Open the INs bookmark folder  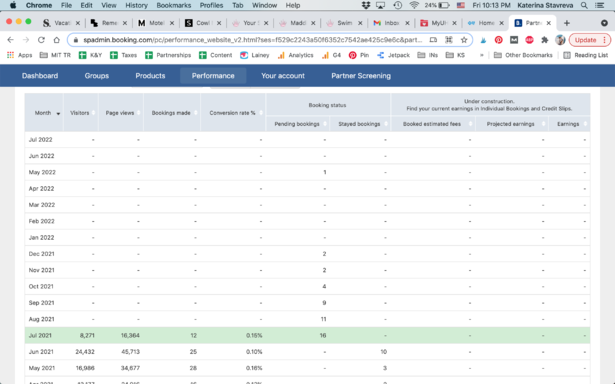coord(428,55)
